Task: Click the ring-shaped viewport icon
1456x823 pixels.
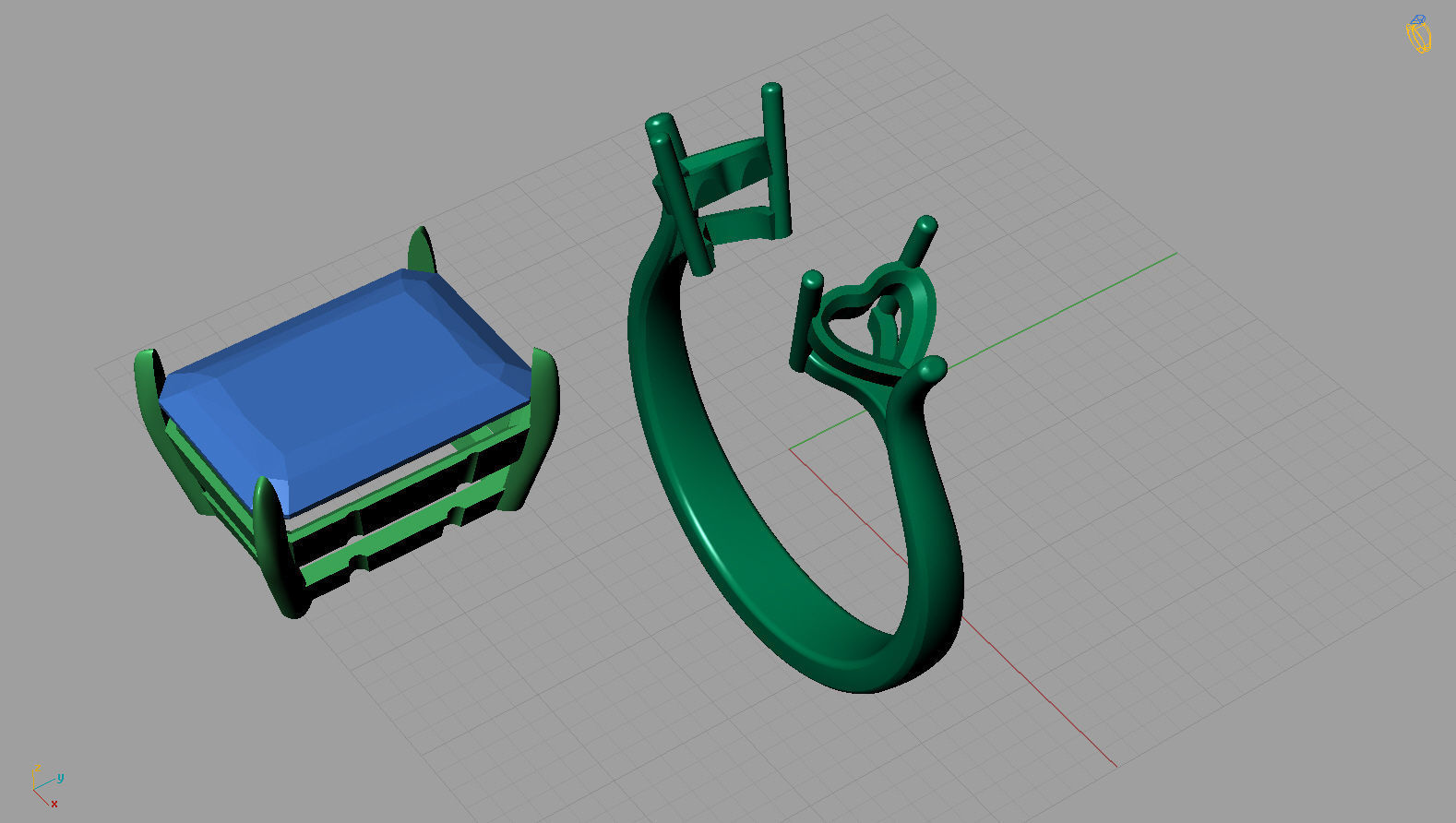Action: (1418, 34)
